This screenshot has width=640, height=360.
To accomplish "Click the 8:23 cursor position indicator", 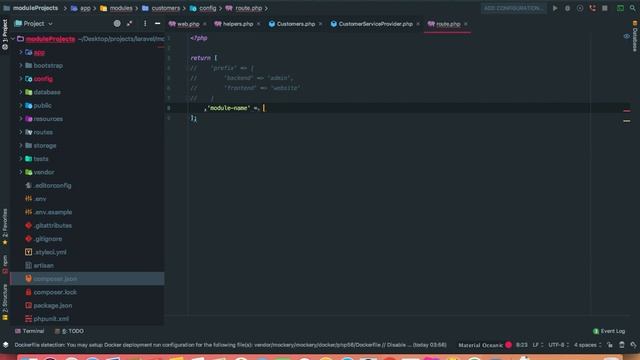I will [x=522, y=345].
